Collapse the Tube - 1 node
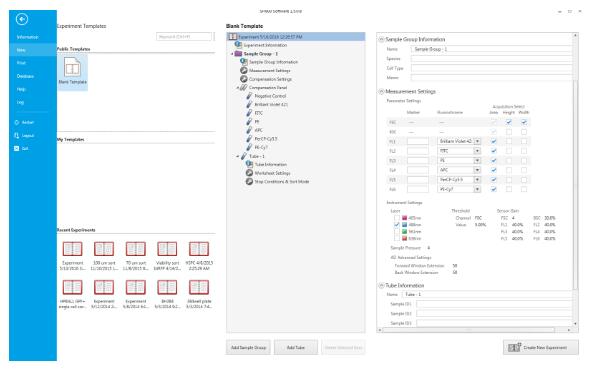Screen dimensions: 601x371 point(238,156)
